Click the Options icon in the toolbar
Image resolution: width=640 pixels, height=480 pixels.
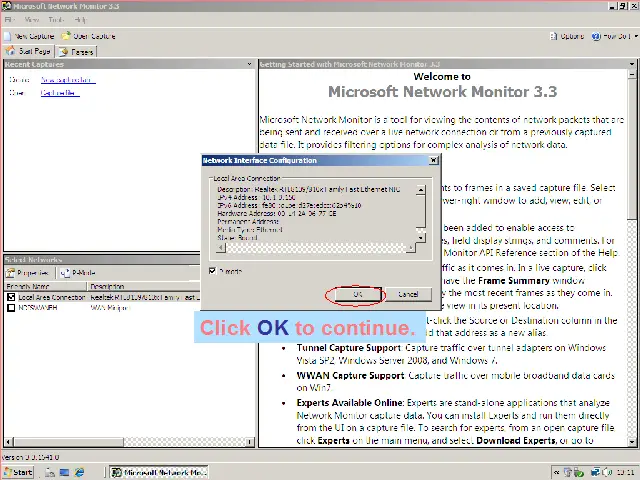point(553,36)
